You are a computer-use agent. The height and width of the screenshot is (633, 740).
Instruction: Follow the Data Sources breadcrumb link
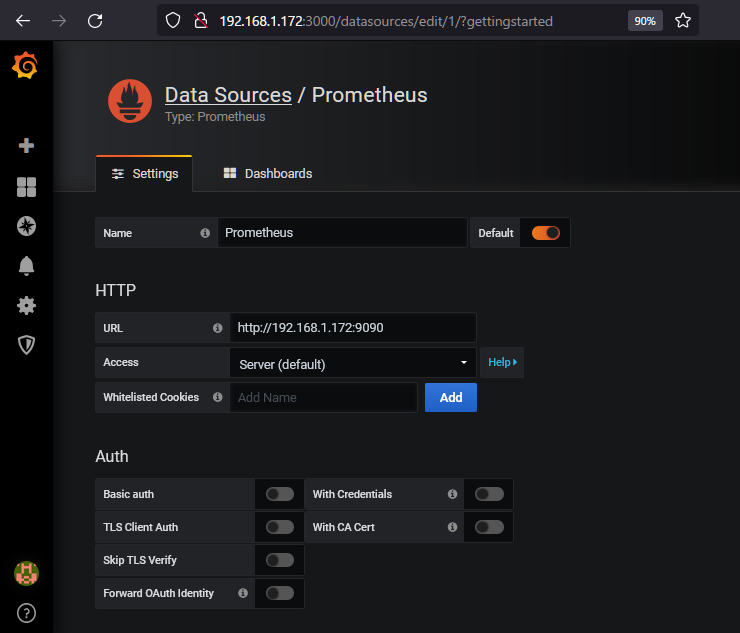click(228, 95)
